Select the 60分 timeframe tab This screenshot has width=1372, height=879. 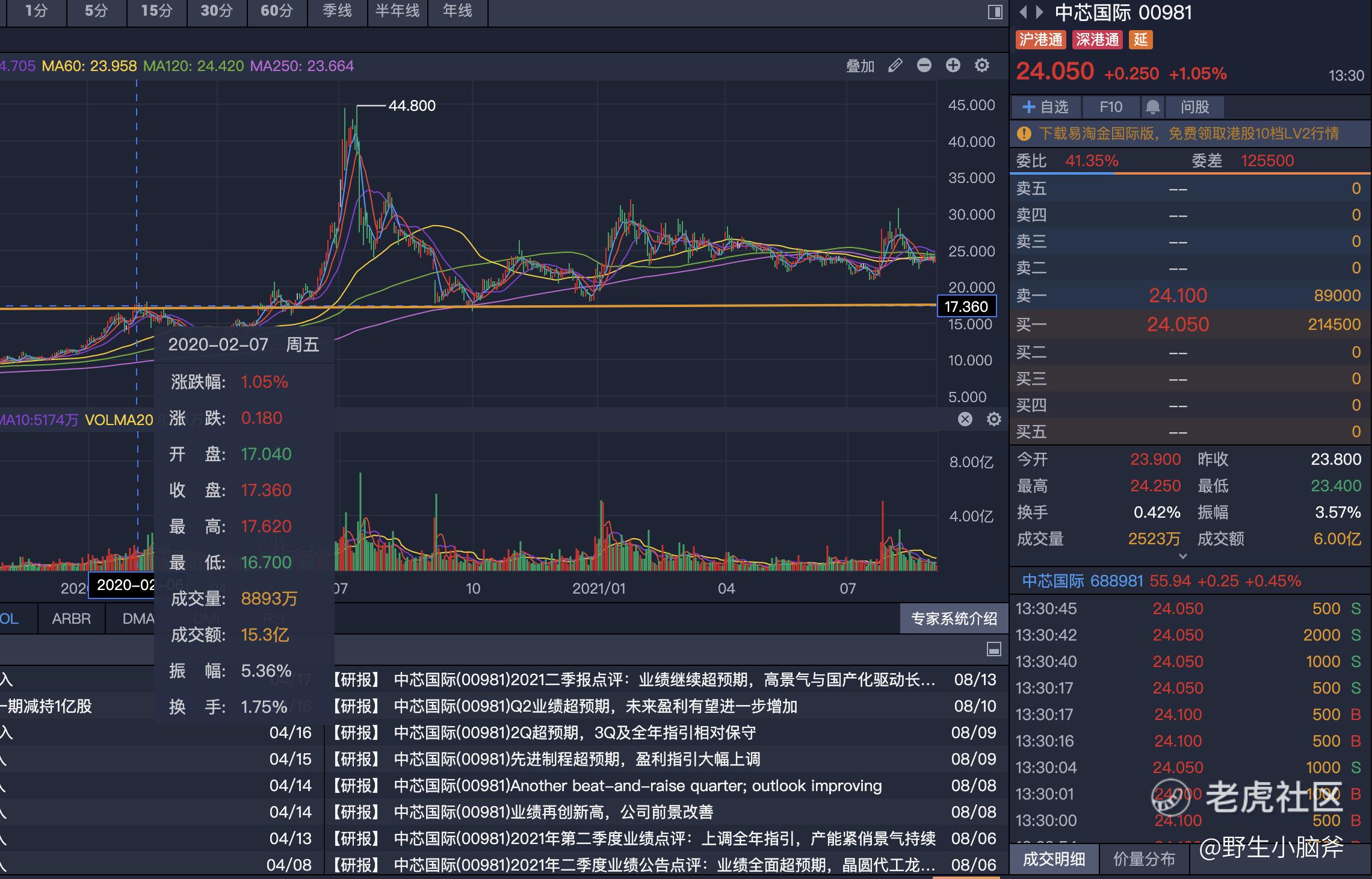(x=277, y=11)
